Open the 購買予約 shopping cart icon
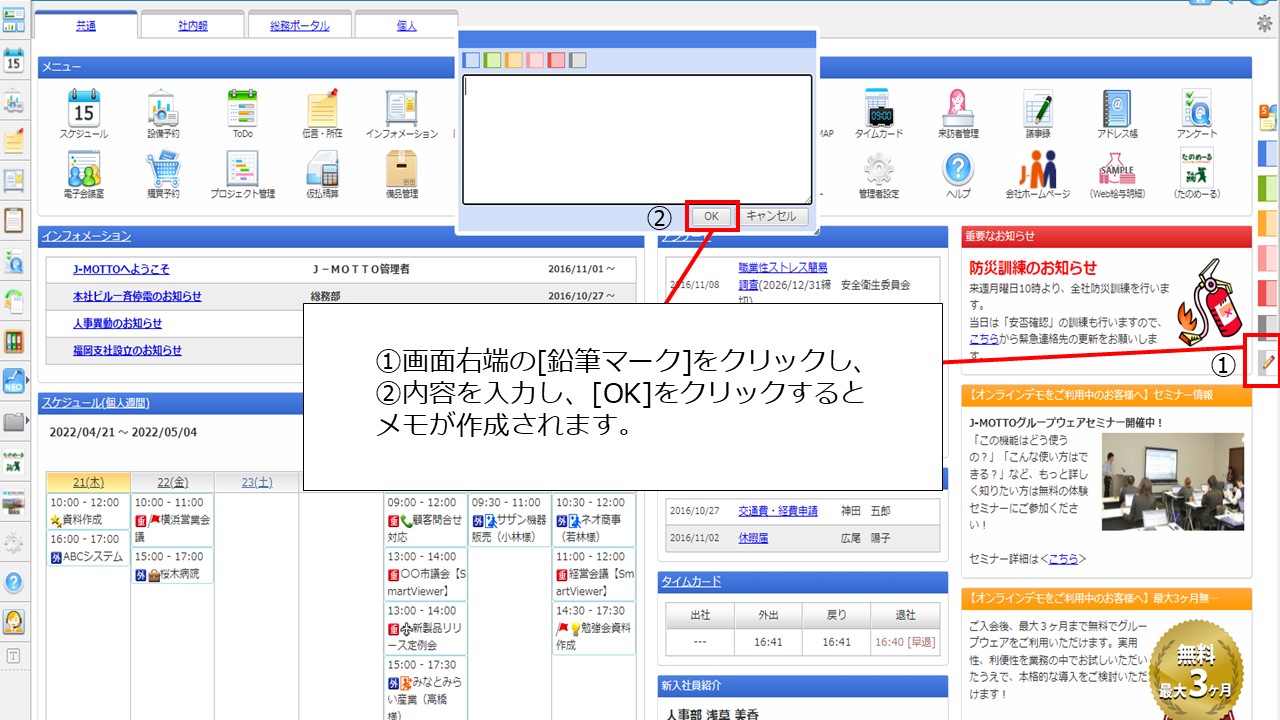This screenshot has height=720, width=1280. (163, 168)
